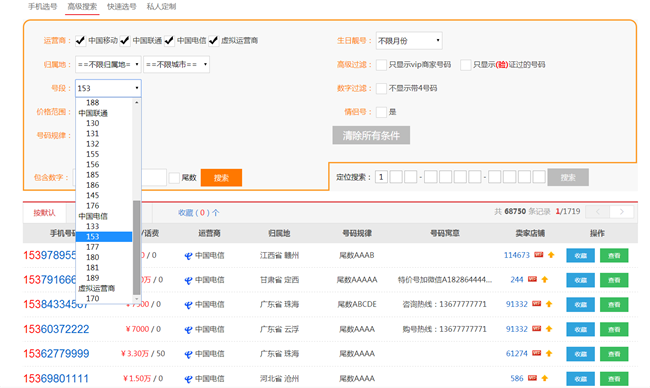Click orange up-arrow icon beside seller 114673
650x388 pixels.
[x=551, y=255]
